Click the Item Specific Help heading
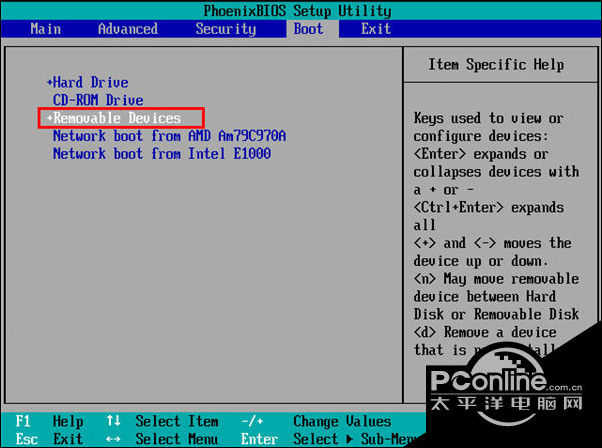602x448 pixels. click(x=496, y=64)
